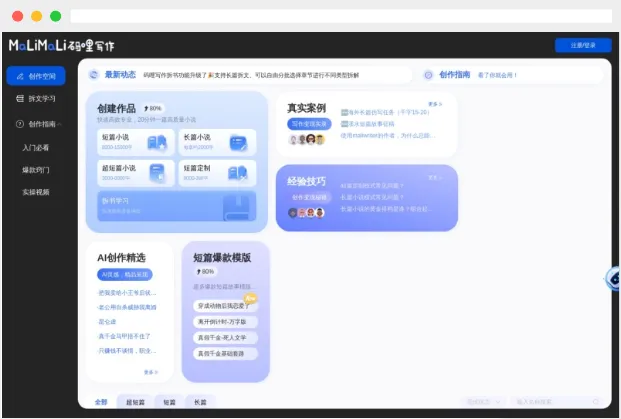
Task: Switch to the 全部 tab
Action: pos(101,402)
